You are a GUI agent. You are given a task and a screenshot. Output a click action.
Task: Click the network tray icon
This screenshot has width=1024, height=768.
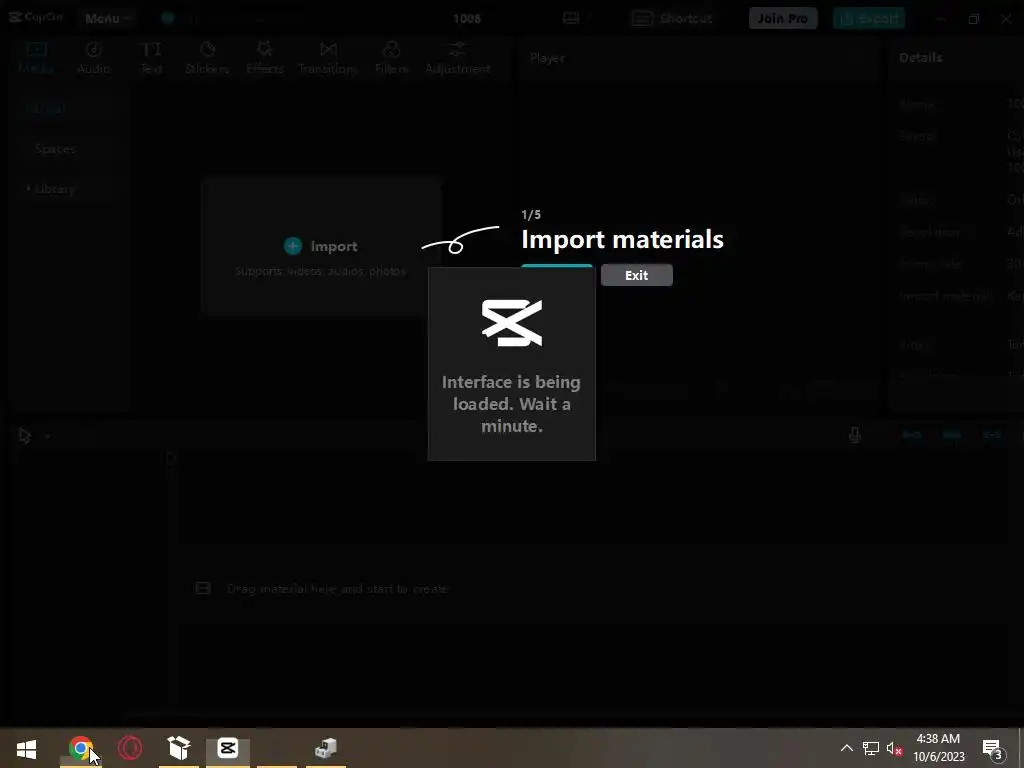[871, 748]
